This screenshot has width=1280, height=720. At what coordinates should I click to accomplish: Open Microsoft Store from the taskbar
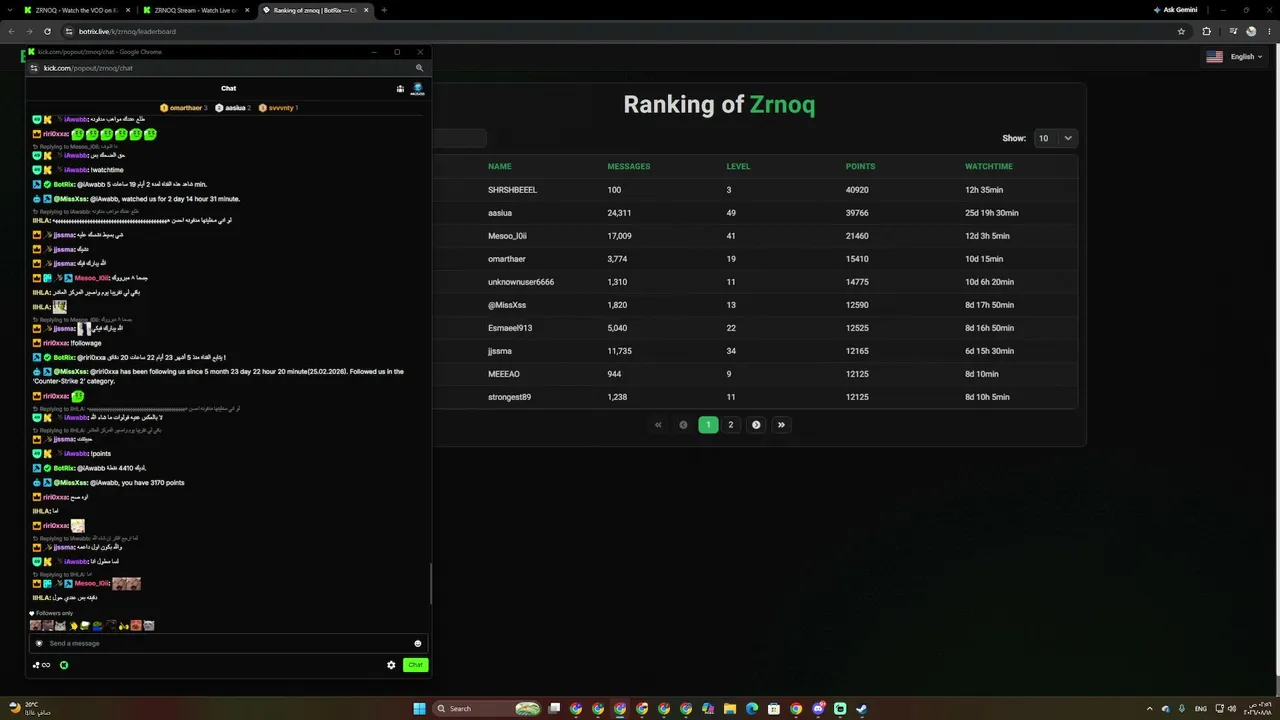774,709
